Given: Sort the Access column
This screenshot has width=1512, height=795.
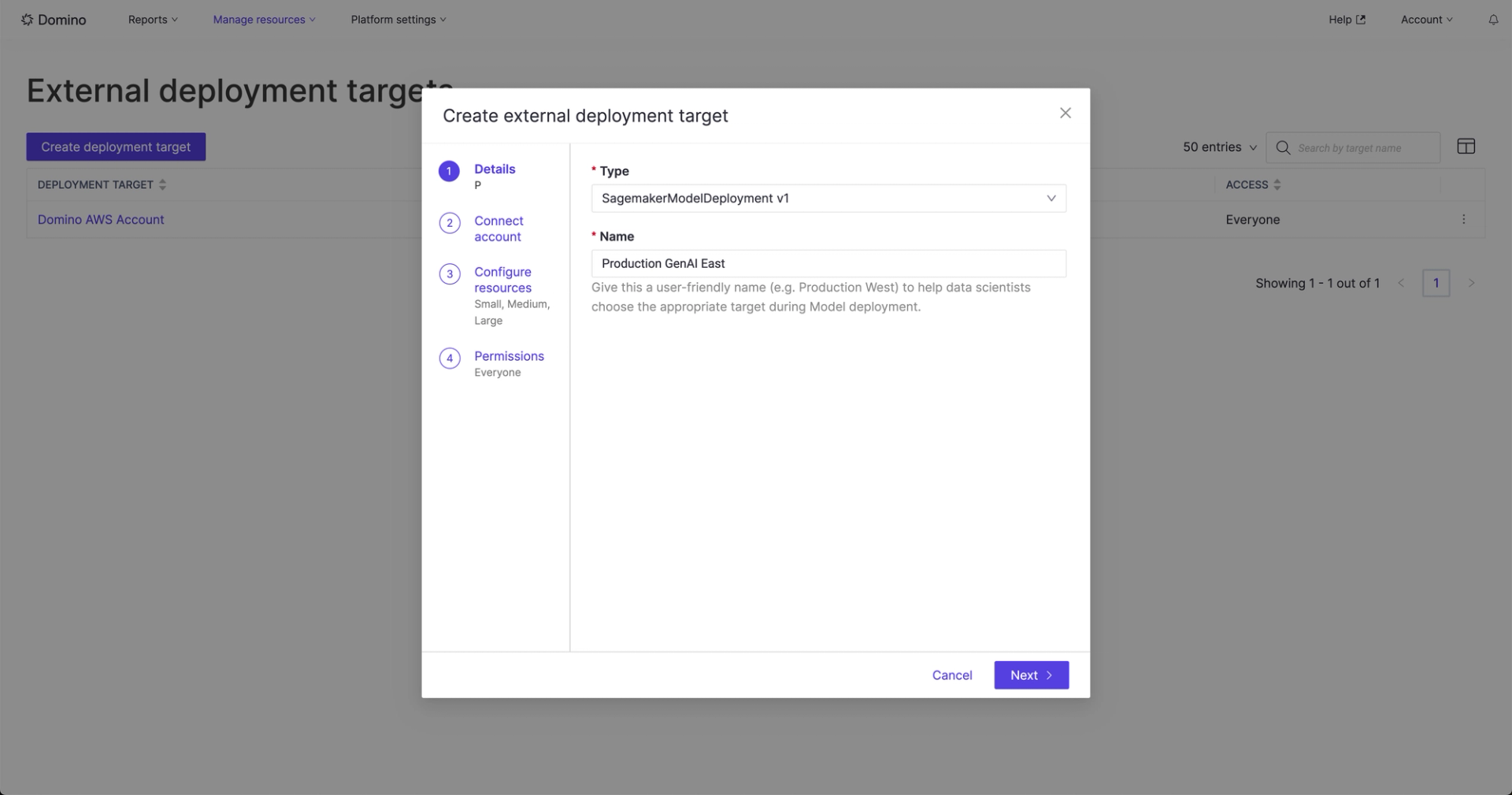Looking at the screenshot, I should [1277, 185].
